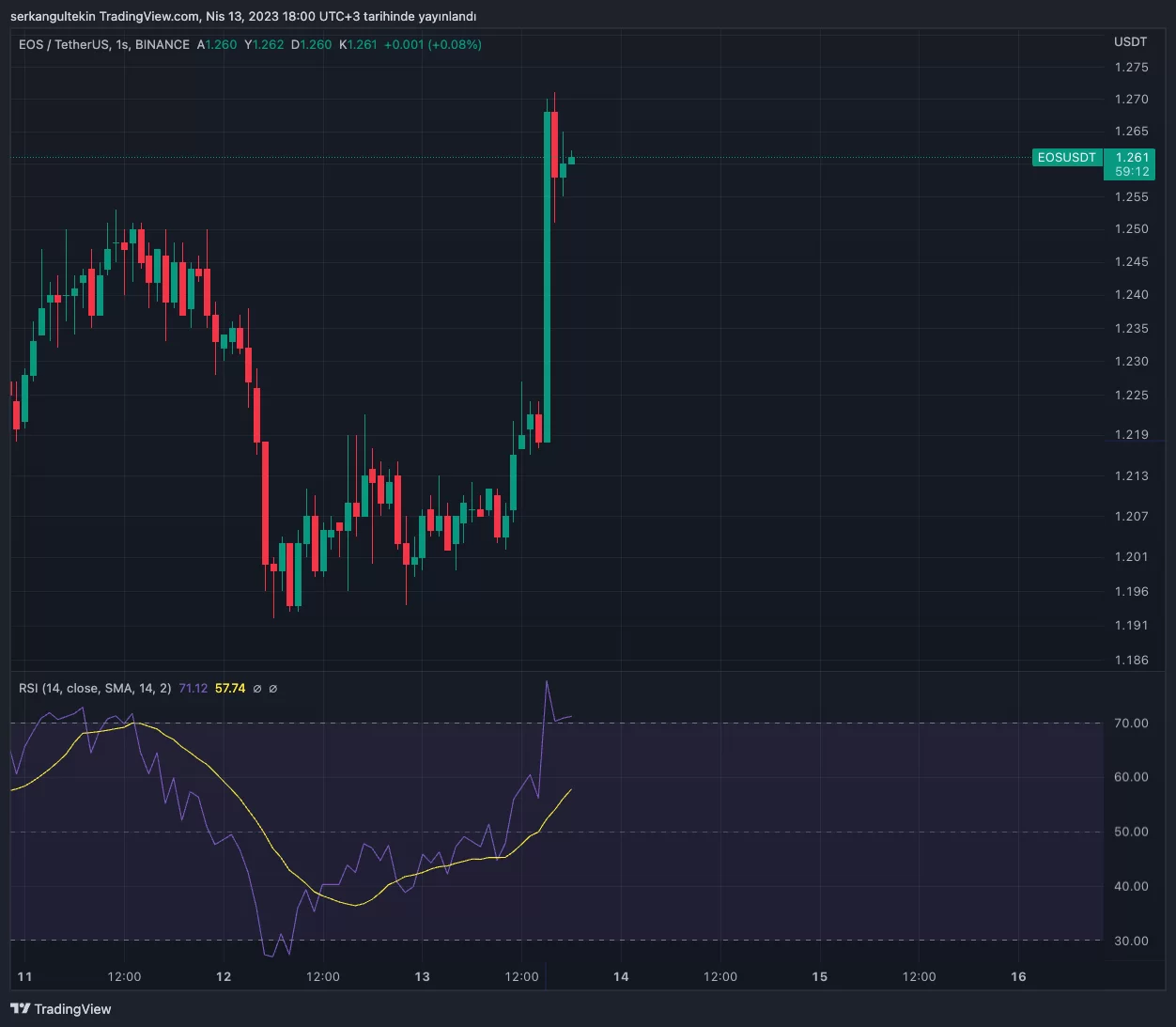Click the first empty-value symbol in RSI legend
Image resolution: width=1176 pixels, height=1027 pixels.
point(257,689)
